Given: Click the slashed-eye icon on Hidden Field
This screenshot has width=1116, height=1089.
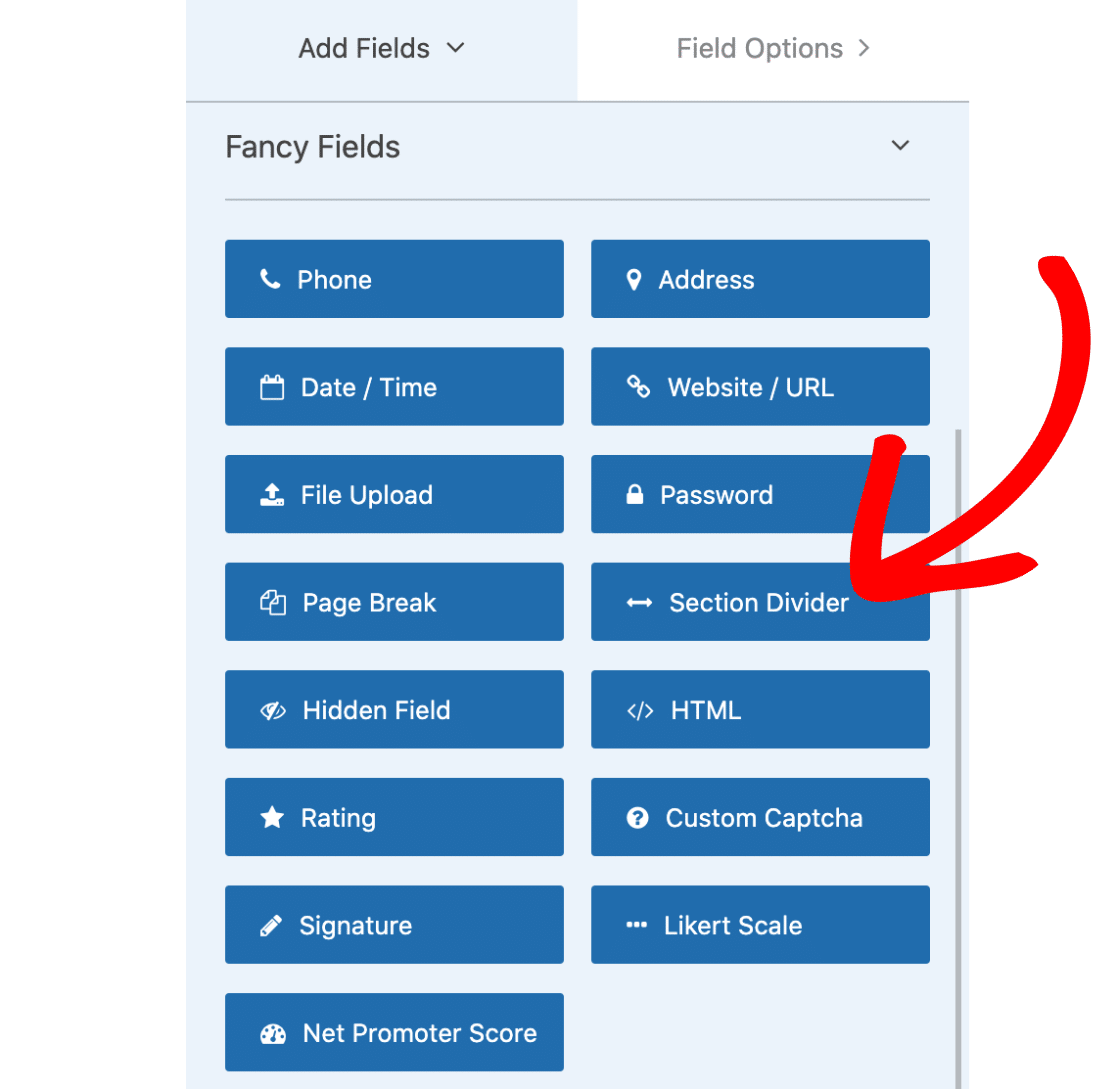Looking at the screenshot, I should tap(271, 709).
